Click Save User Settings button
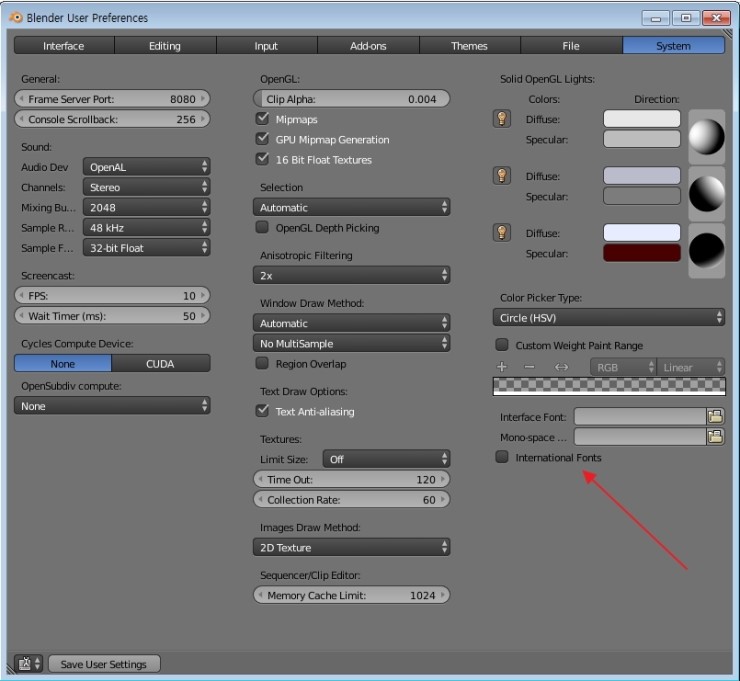Screen dimensions: 740x681 tap(104, 664)
